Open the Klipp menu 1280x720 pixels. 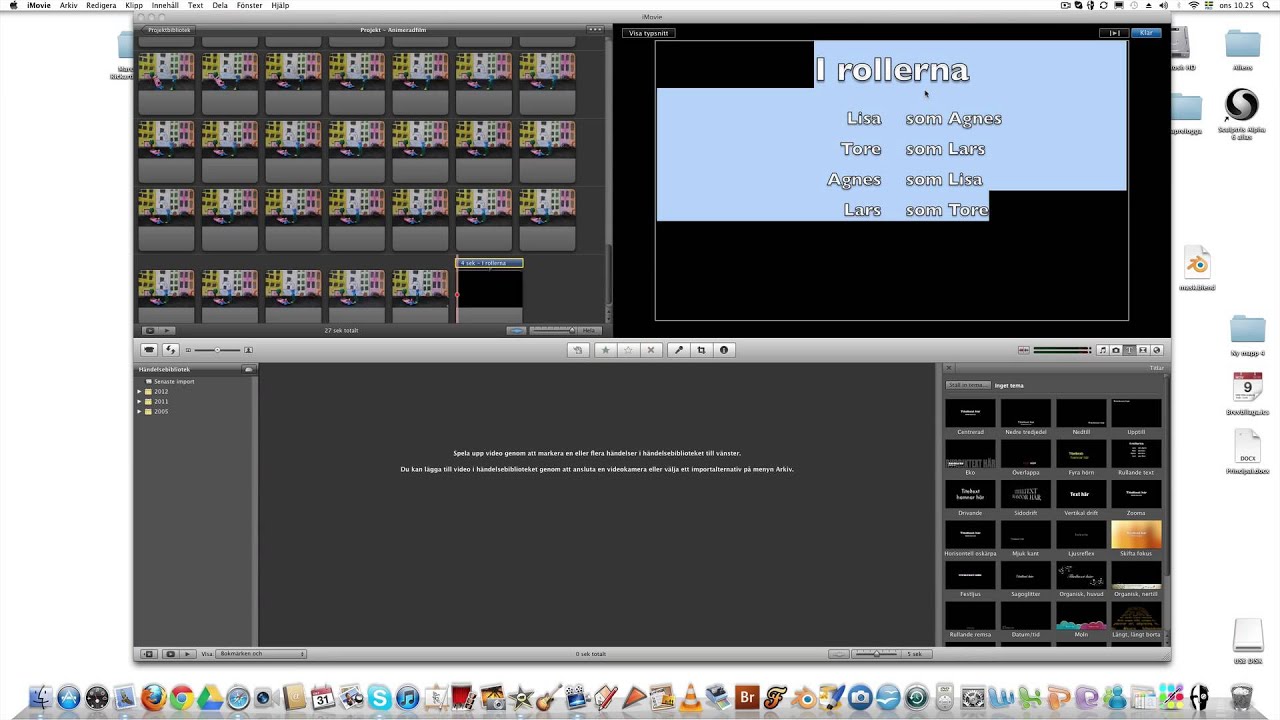click(x=133, y=5)
